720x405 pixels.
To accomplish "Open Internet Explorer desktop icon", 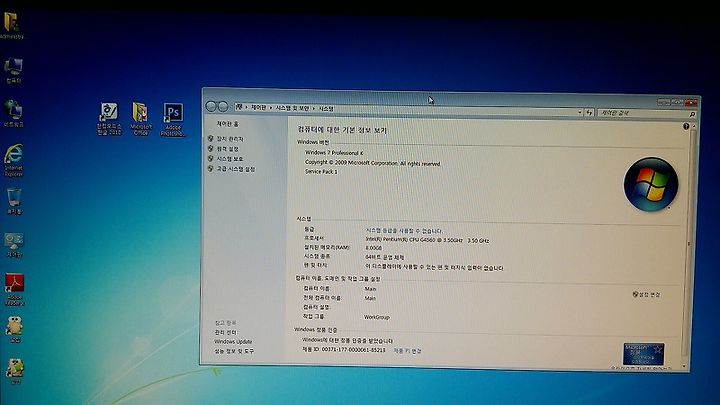I will pyautogui.click(x=14, y=160).
